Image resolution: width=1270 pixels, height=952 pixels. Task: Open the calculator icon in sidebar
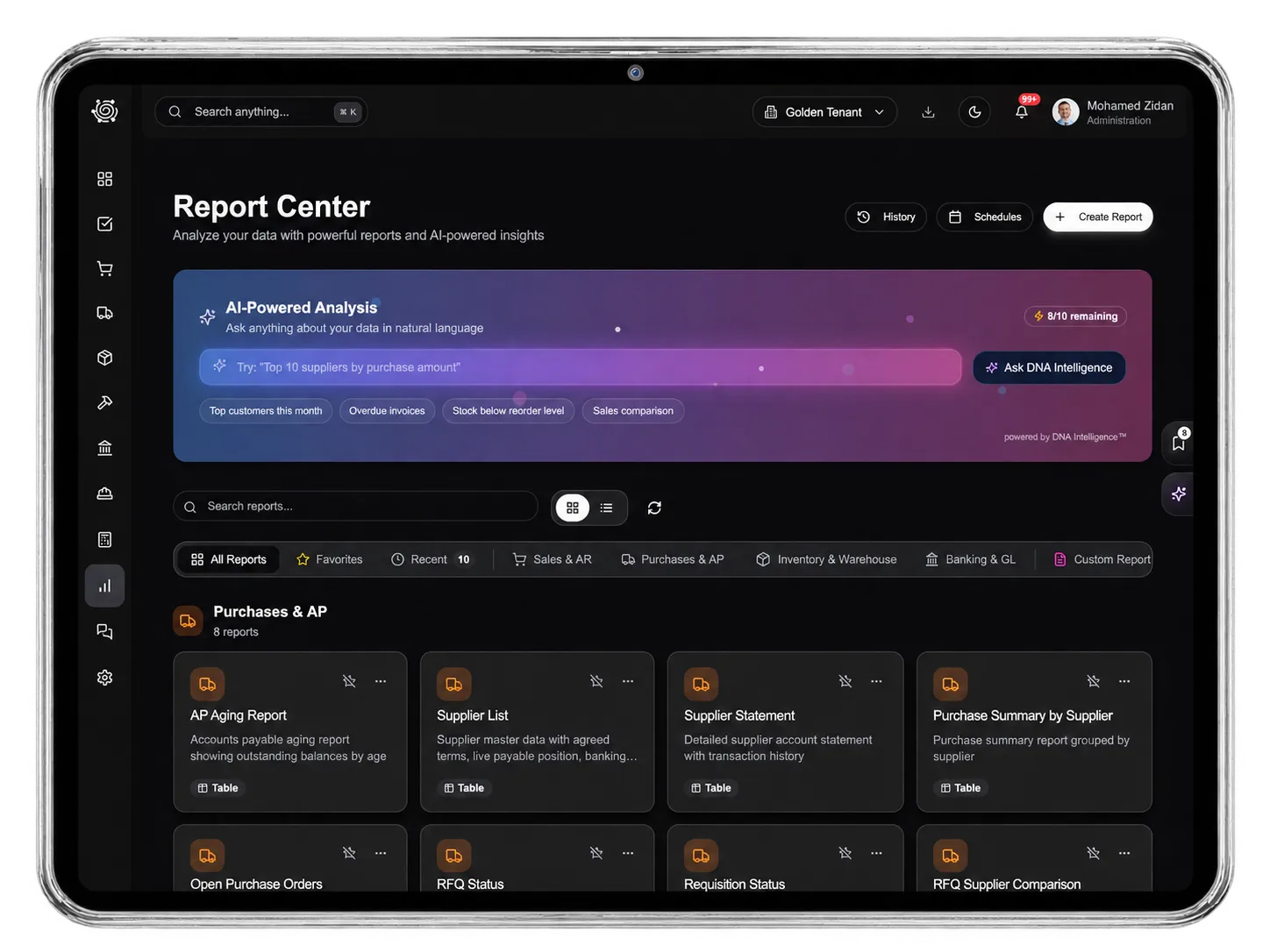(104, 539)
